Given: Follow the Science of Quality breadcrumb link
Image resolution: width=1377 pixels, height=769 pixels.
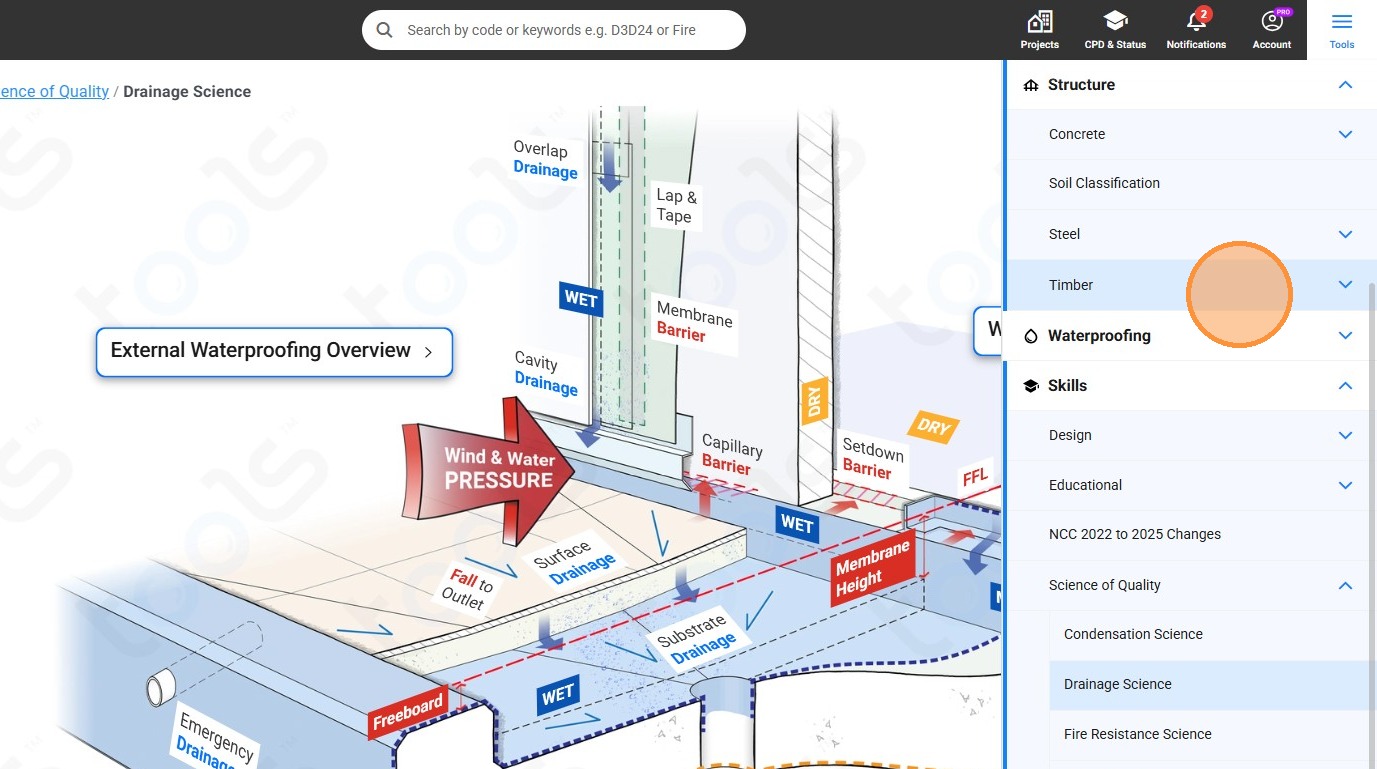Looking at the screenshot, I should tap(54, 91).
